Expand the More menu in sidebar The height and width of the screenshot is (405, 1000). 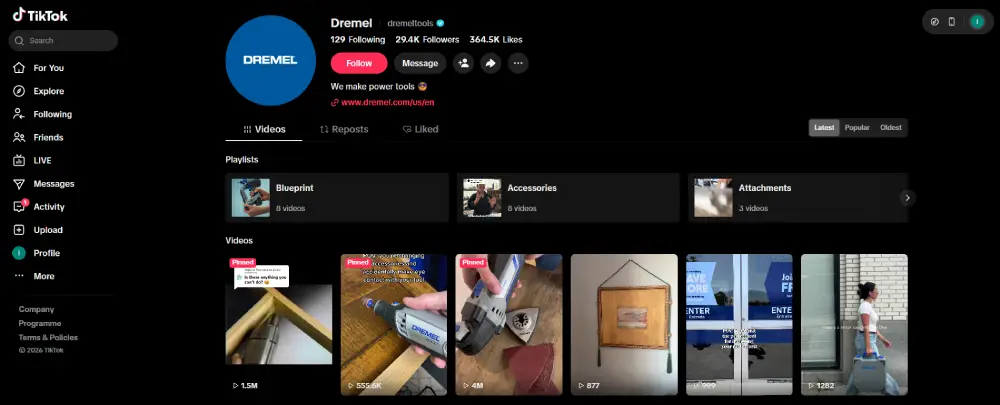tap(34, 276)
